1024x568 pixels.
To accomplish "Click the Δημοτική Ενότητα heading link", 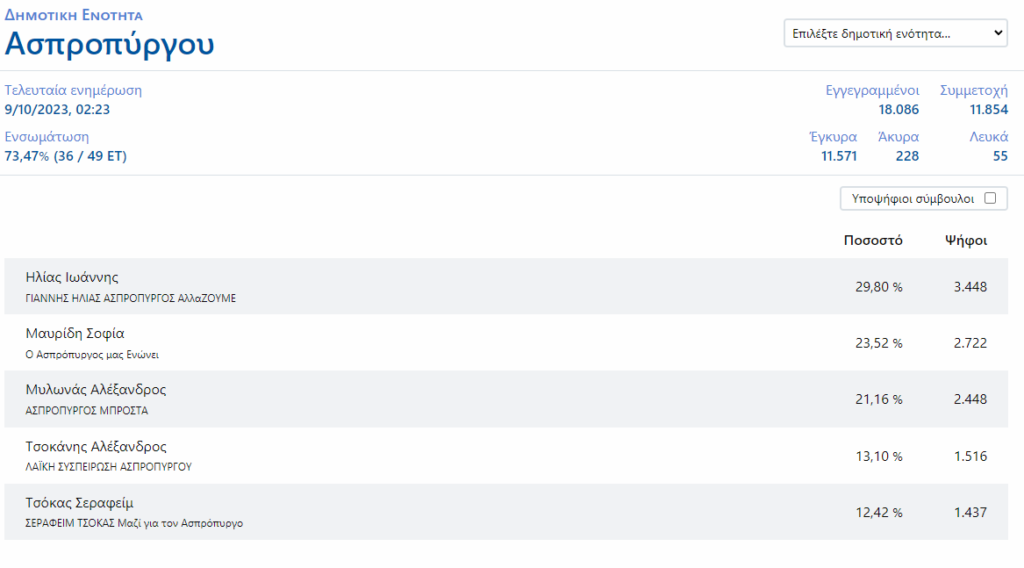I will pyautogui.click(x=74, y=15).
